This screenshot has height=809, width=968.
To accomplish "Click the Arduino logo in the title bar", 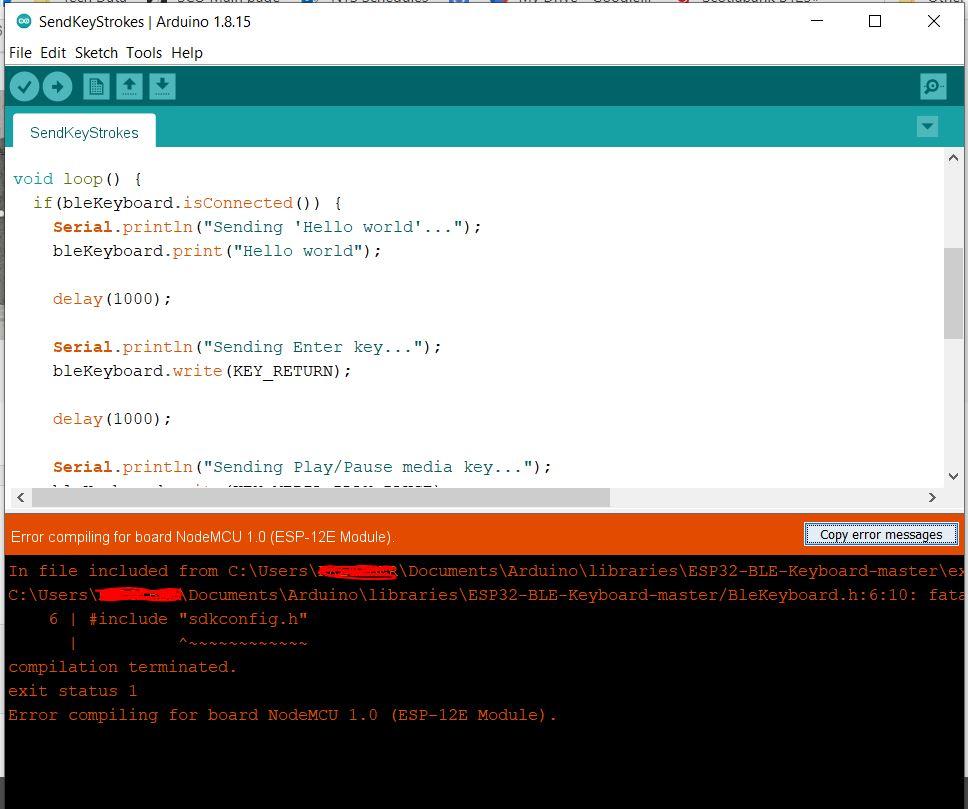I will point(22,20).
